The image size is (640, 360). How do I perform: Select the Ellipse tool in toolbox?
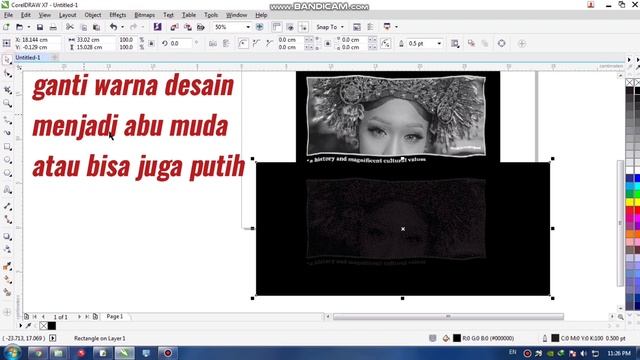coord(7,160)
